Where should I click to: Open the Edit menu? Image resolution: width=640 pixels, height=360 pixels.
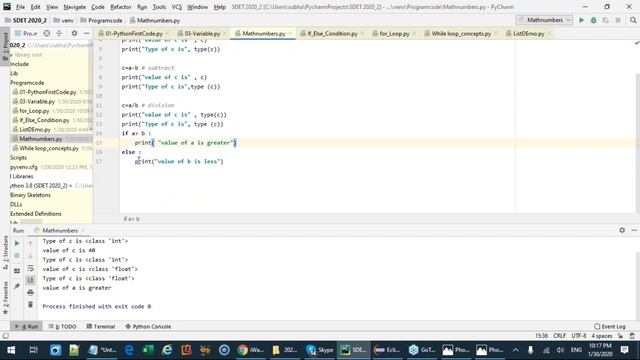(36, 7)
